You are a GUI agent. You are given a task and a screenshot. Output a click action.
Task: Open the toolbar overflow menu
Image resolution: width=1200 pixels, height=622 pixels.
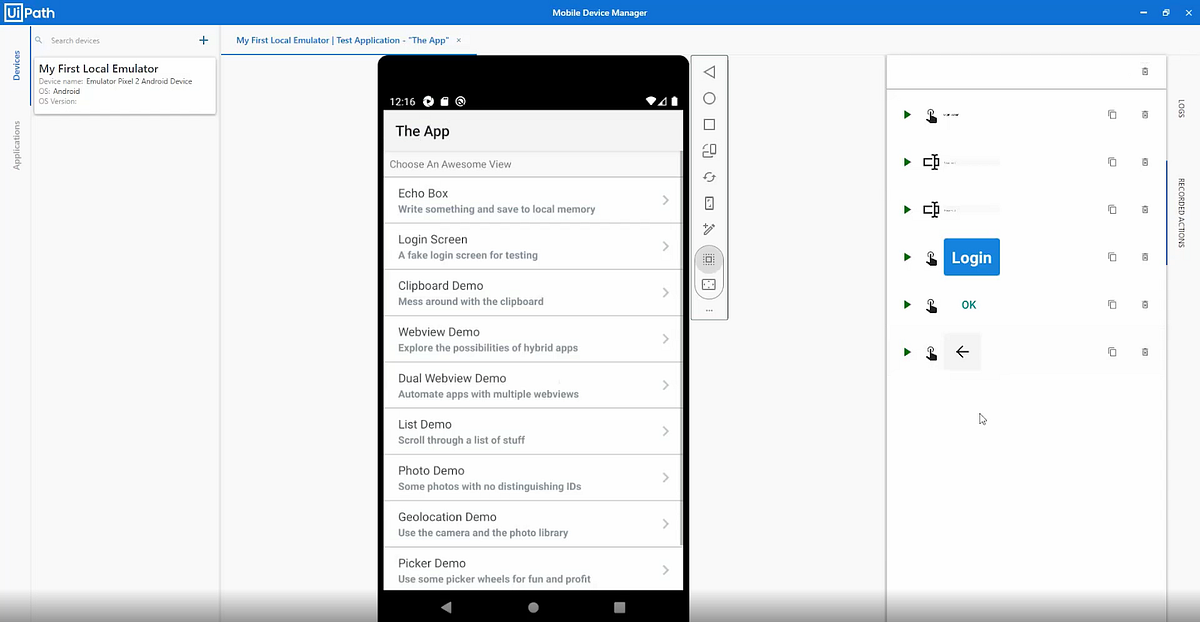[709, 309]
